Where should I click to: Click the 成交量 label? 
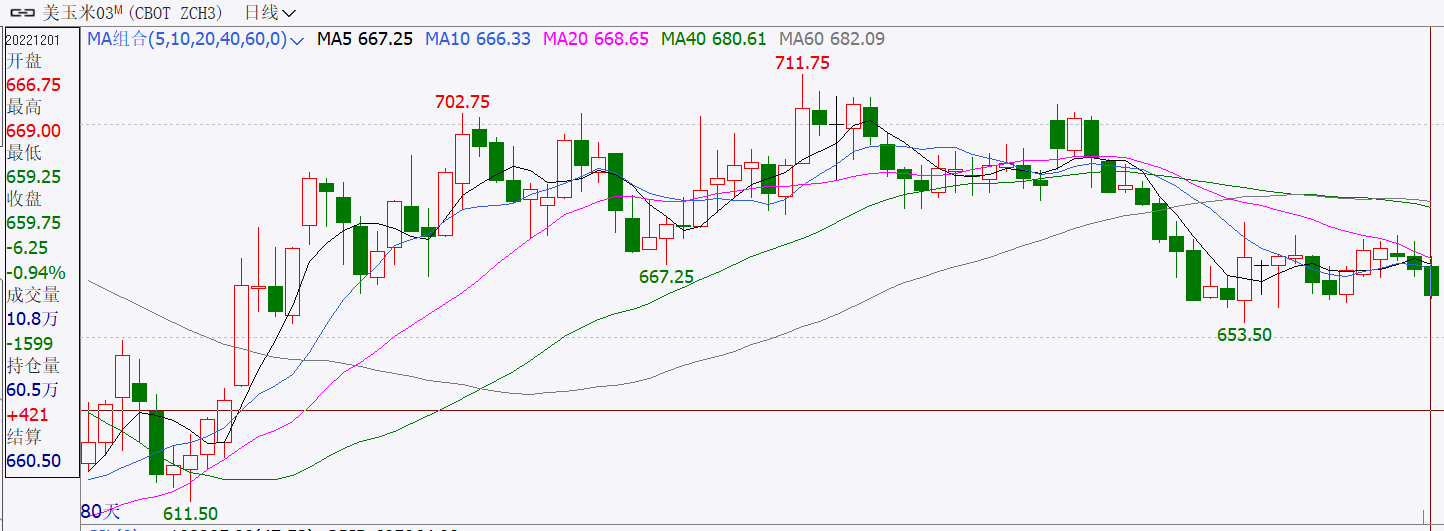tap(33, 295)
